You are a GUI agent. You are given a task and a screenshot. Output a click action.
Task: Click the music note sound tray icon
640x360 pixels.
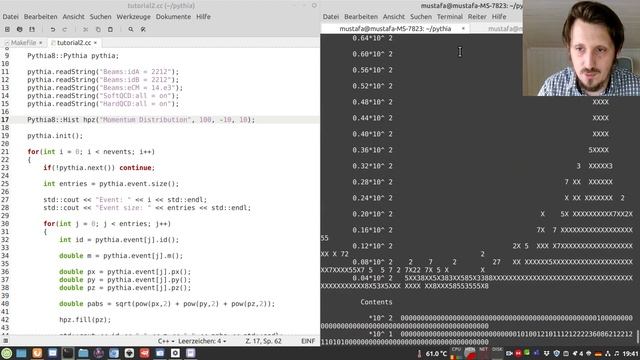[616, 353]
